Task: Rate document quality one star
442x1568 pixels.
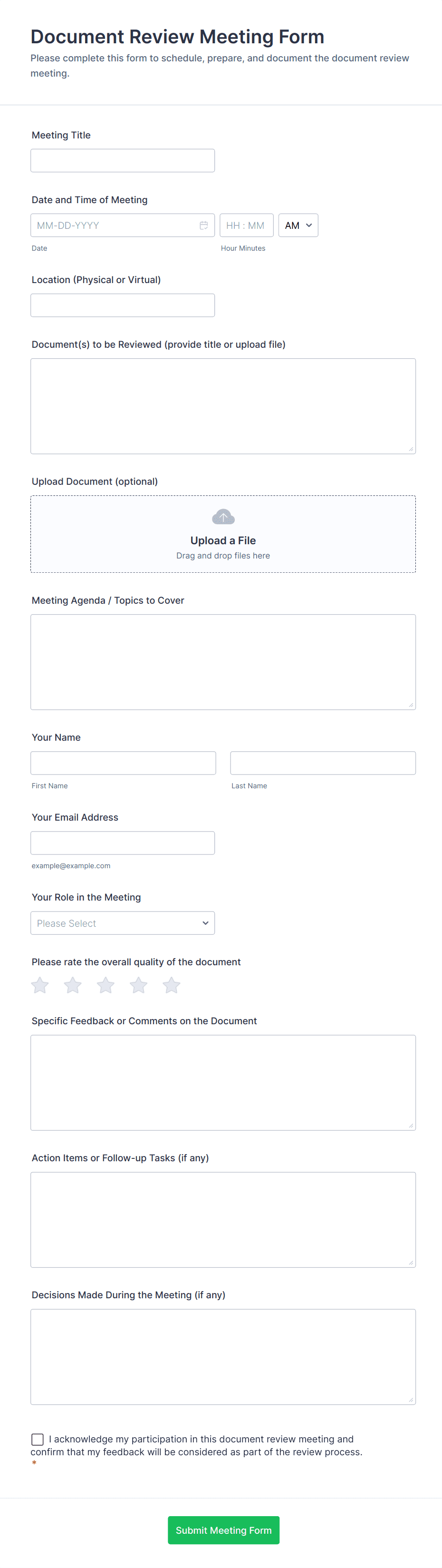Action: [x=40, y=986]
